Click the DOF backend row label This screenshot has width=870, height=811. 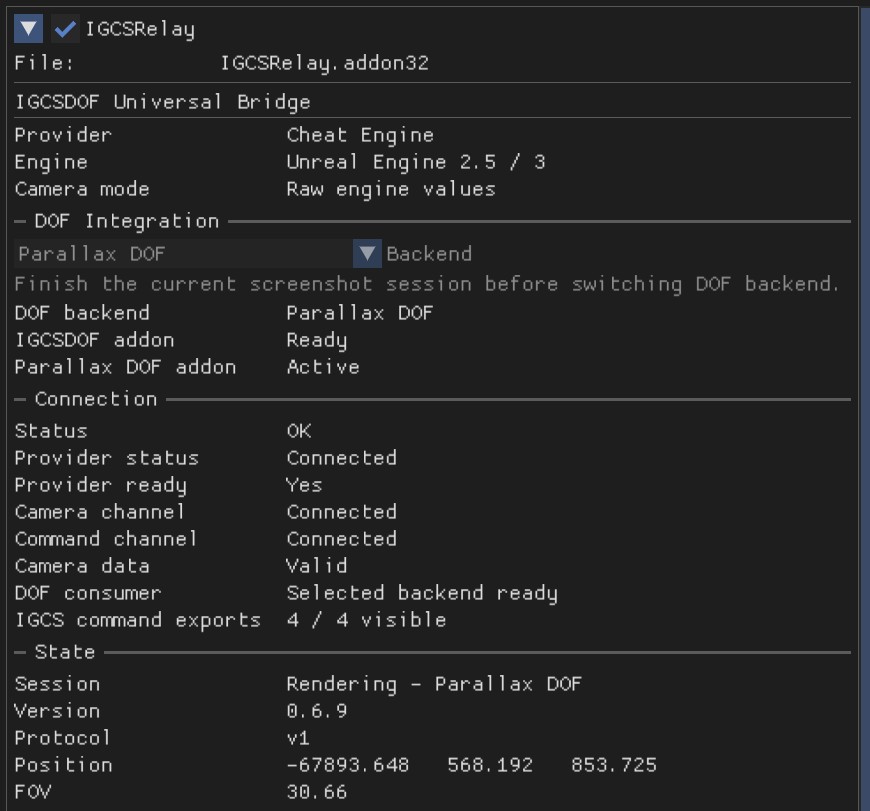(x=82, y=313)
